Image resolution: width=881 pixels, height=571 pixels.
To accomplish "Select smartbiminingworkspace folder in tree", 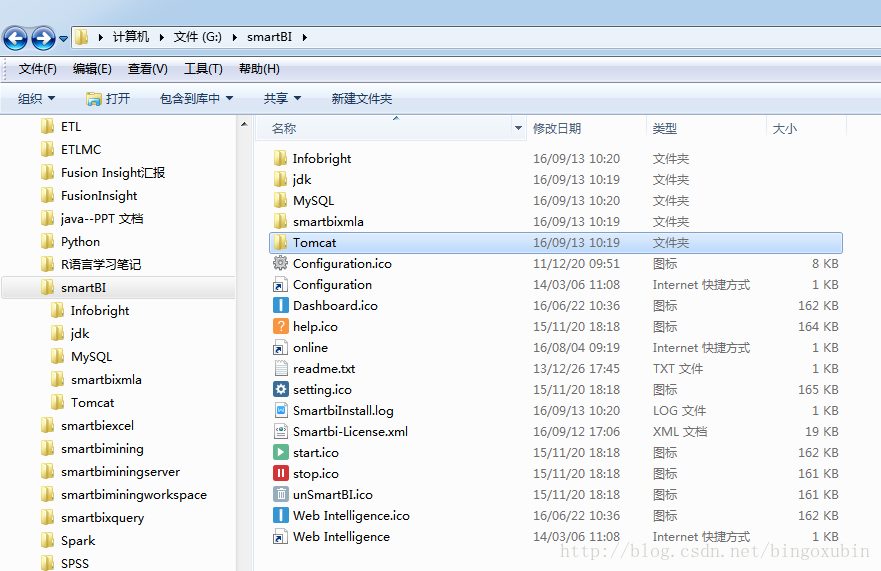I will point(124,495).
